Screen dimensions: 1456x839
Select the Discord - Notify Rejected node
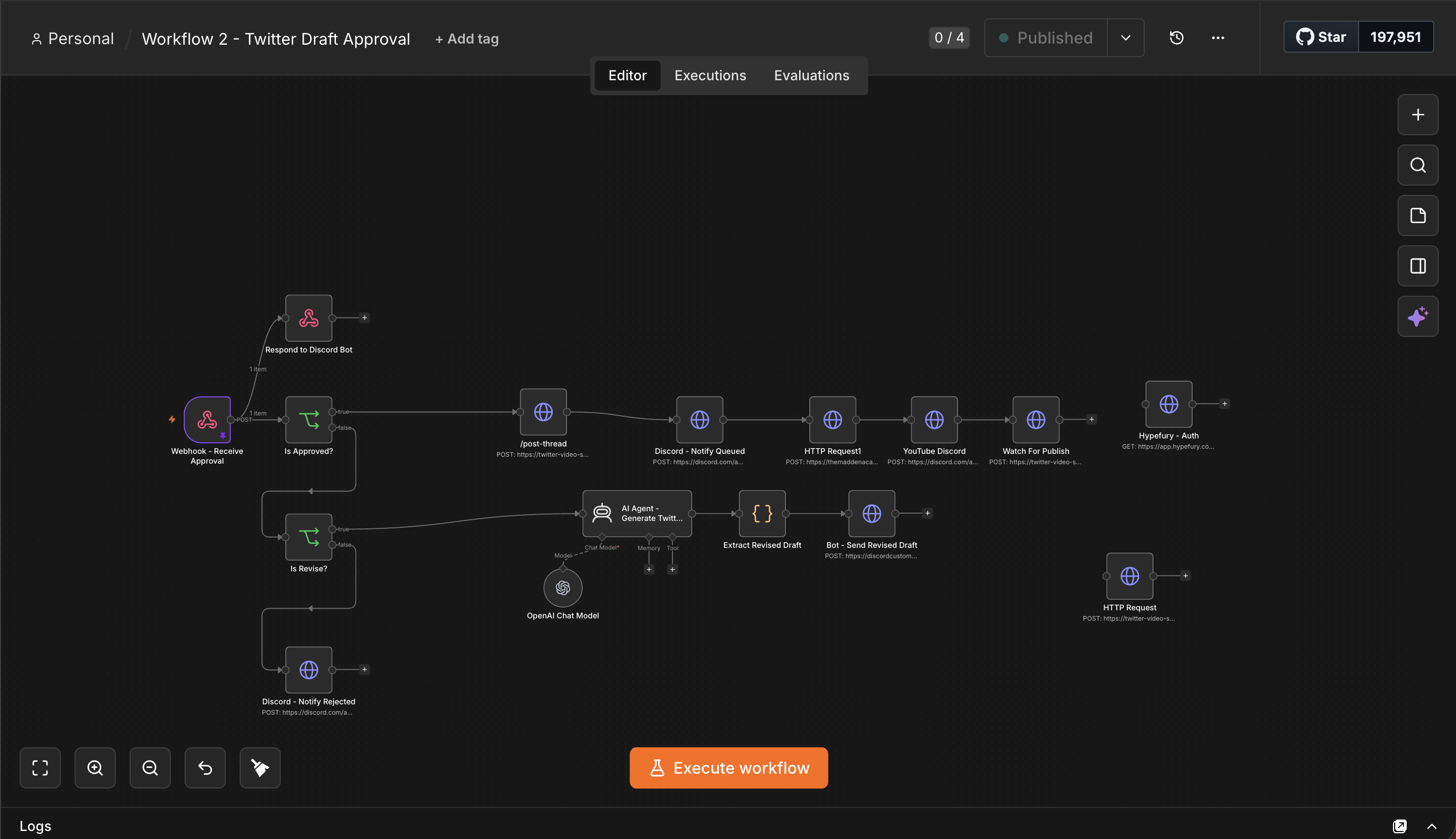pos(308,669)
